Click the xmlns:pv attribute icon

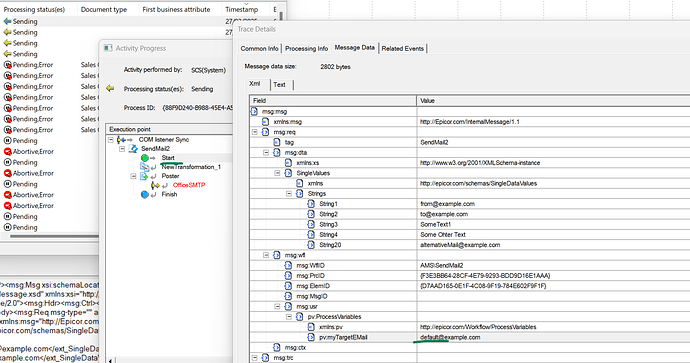pos(311,327)
